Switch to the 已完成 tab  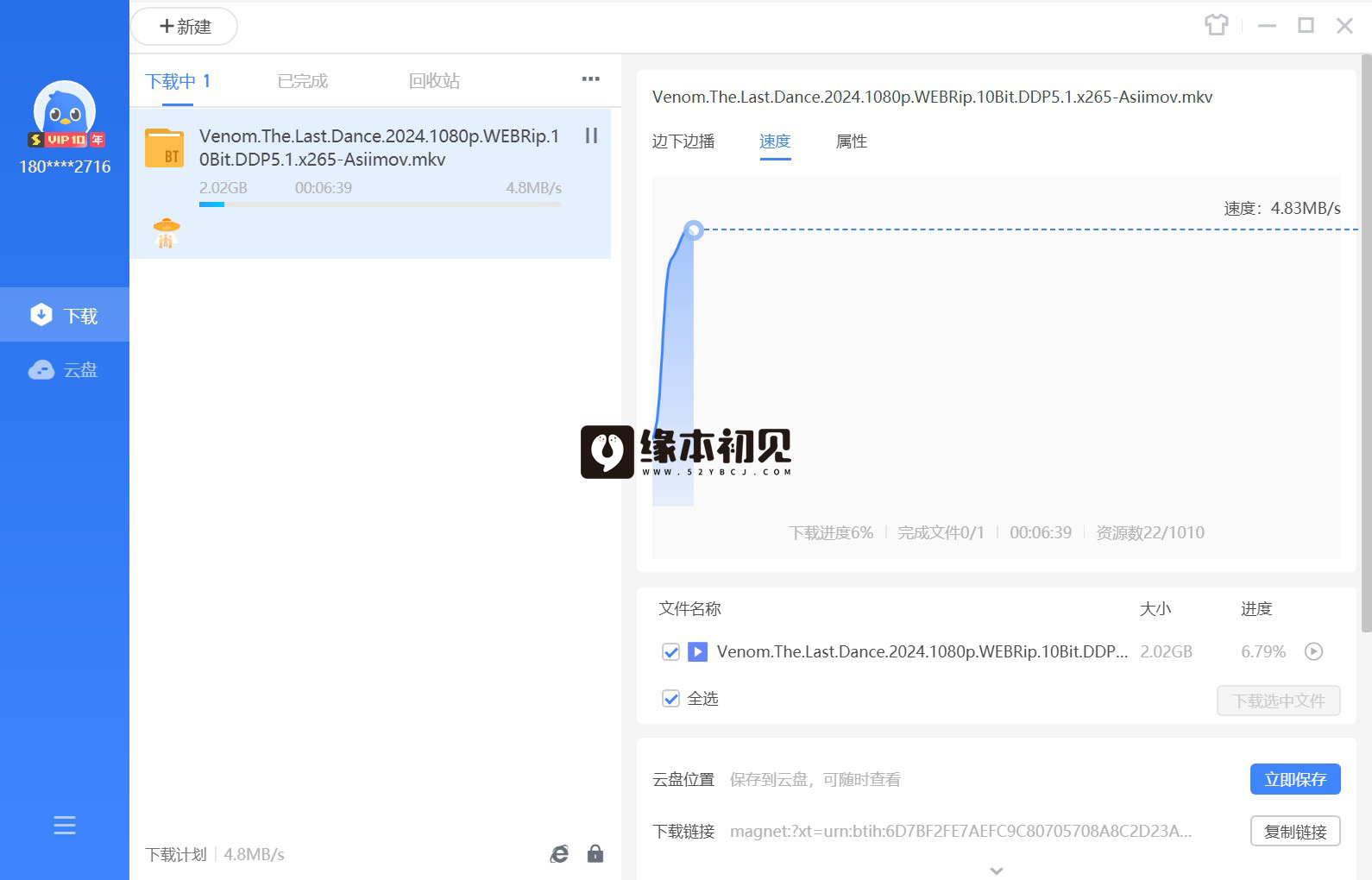point(303,81)
